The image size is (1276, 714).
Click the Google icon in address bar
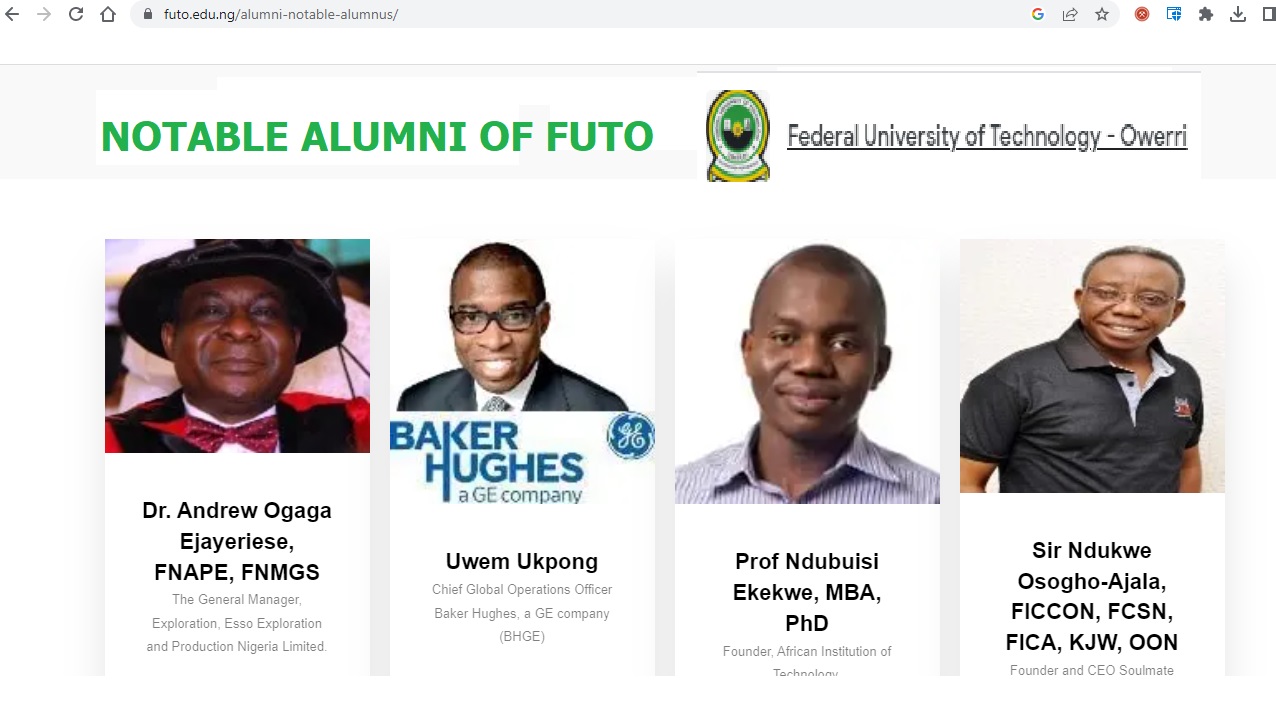pyautogui.click(x=1038, y=15)
